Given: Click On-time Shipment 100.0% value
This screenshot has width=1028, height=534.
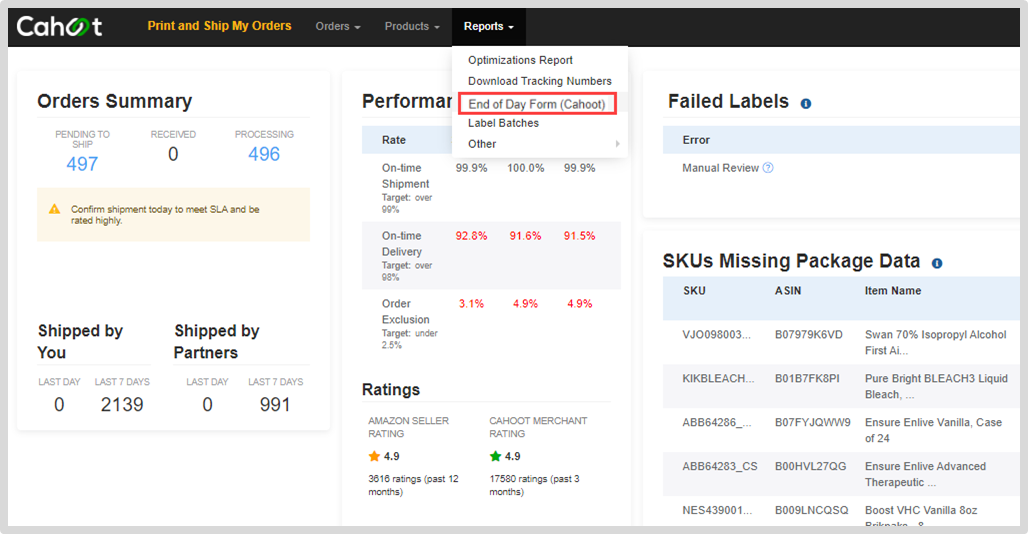Looking at the screenshot, I should pos(525,168).
